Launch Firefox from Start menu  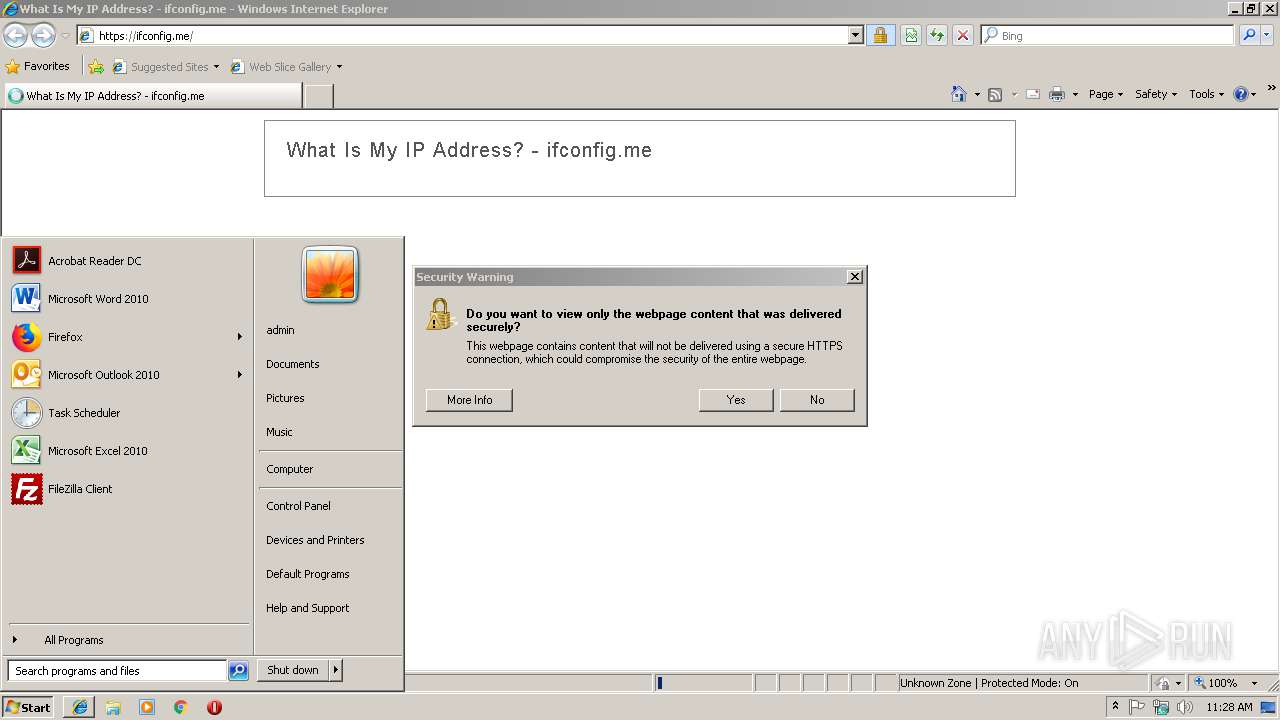click(128, 337)
